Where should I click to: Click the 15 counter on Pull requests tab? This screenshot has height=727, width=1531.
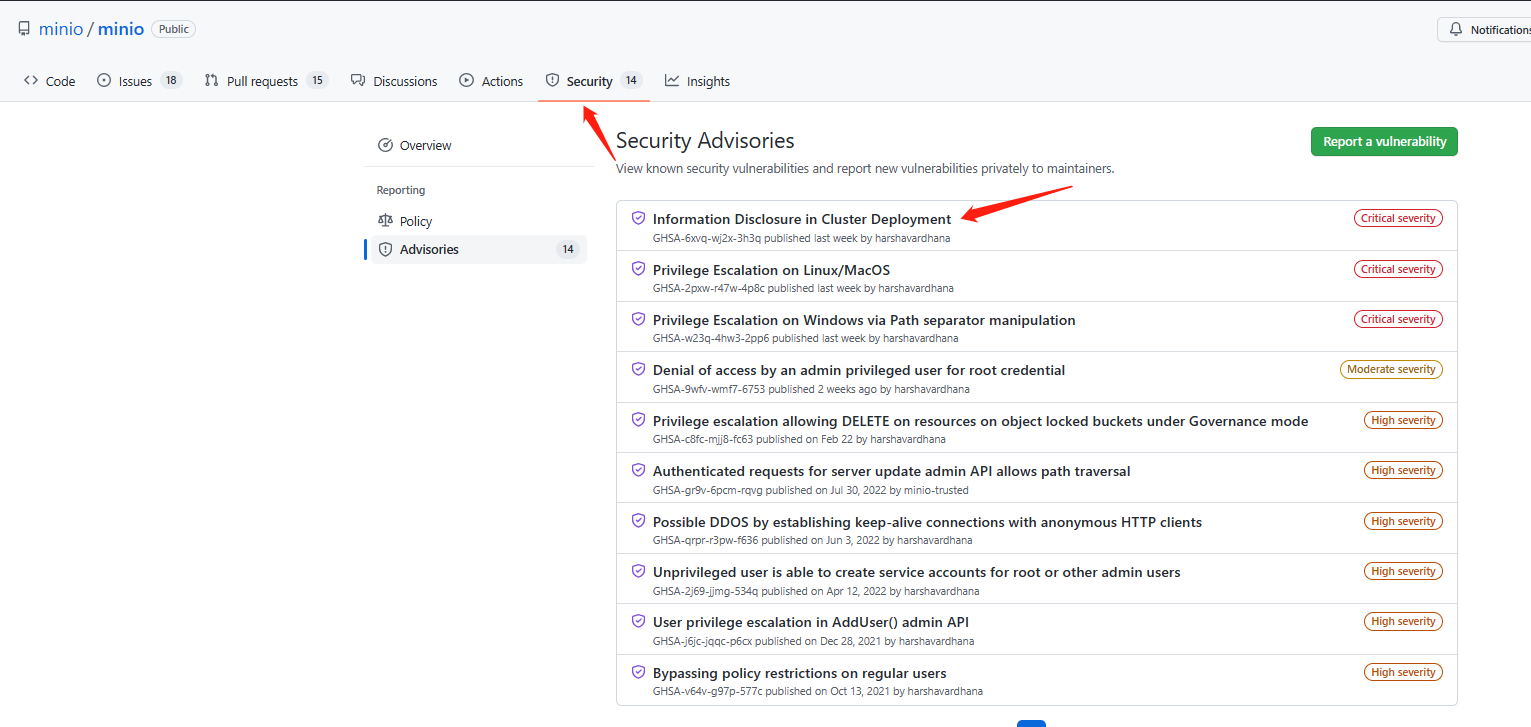(x=317, y=81)
